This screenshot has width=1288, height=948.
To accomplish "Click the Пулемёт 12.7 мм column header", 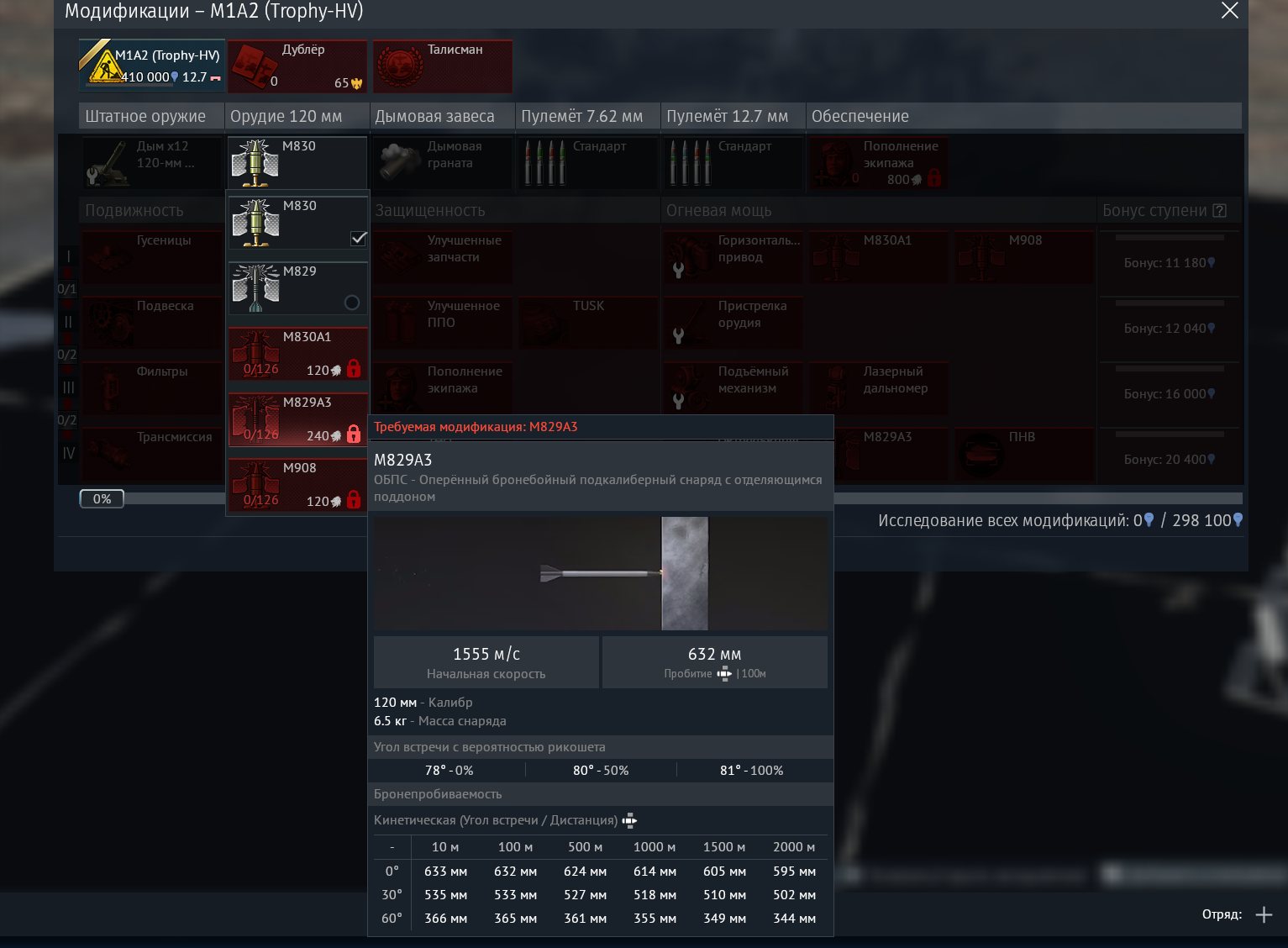I will tap(733, 116).
